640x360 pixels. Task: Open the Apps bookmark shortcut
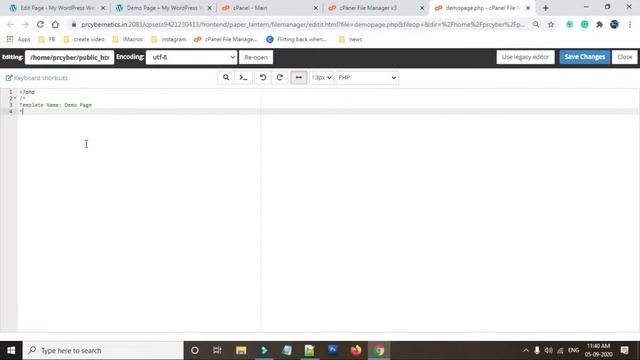19,39
